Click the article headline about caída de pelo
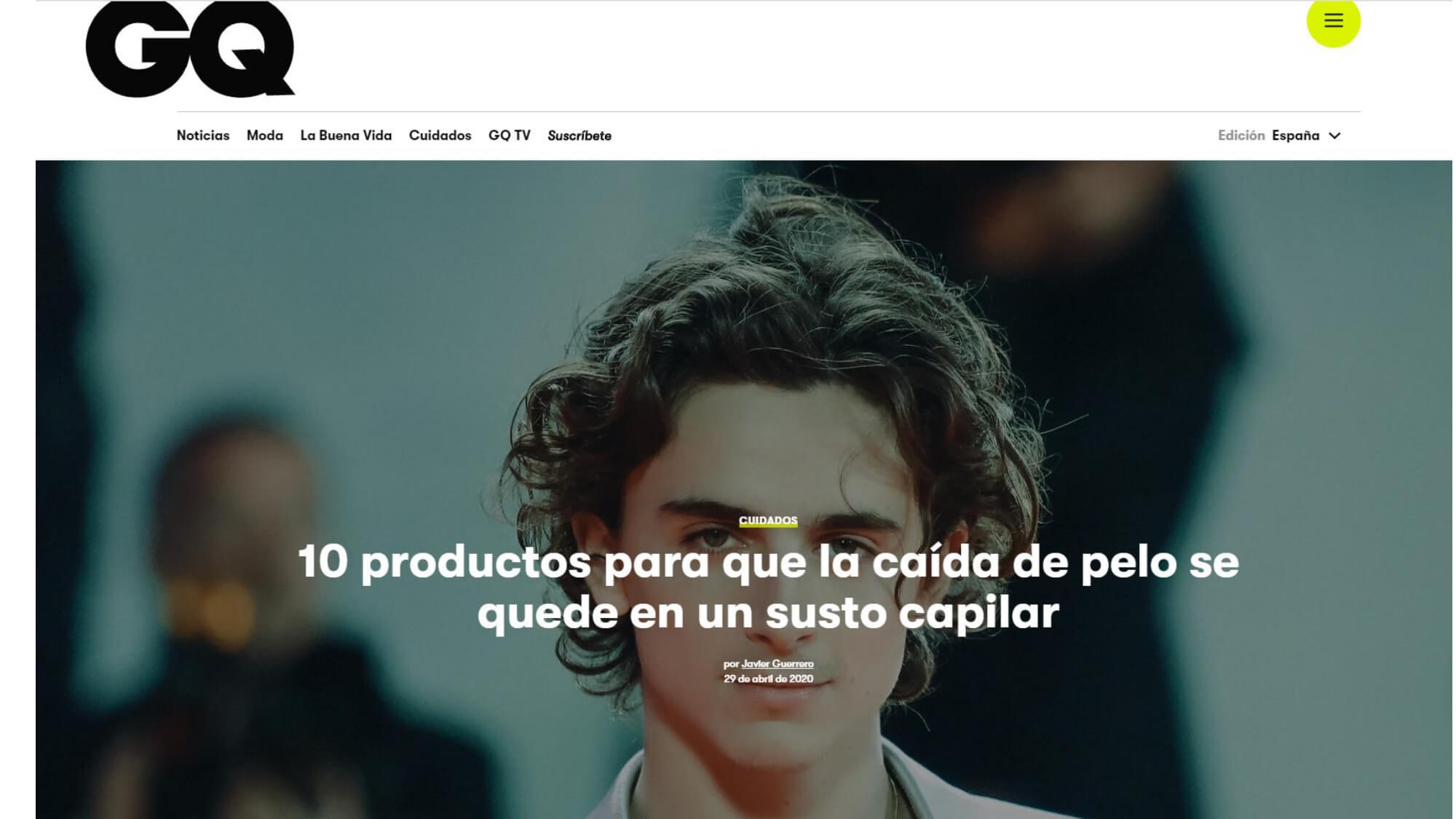This screenshot has width=1456, height=819. click(x=768, y=587)
